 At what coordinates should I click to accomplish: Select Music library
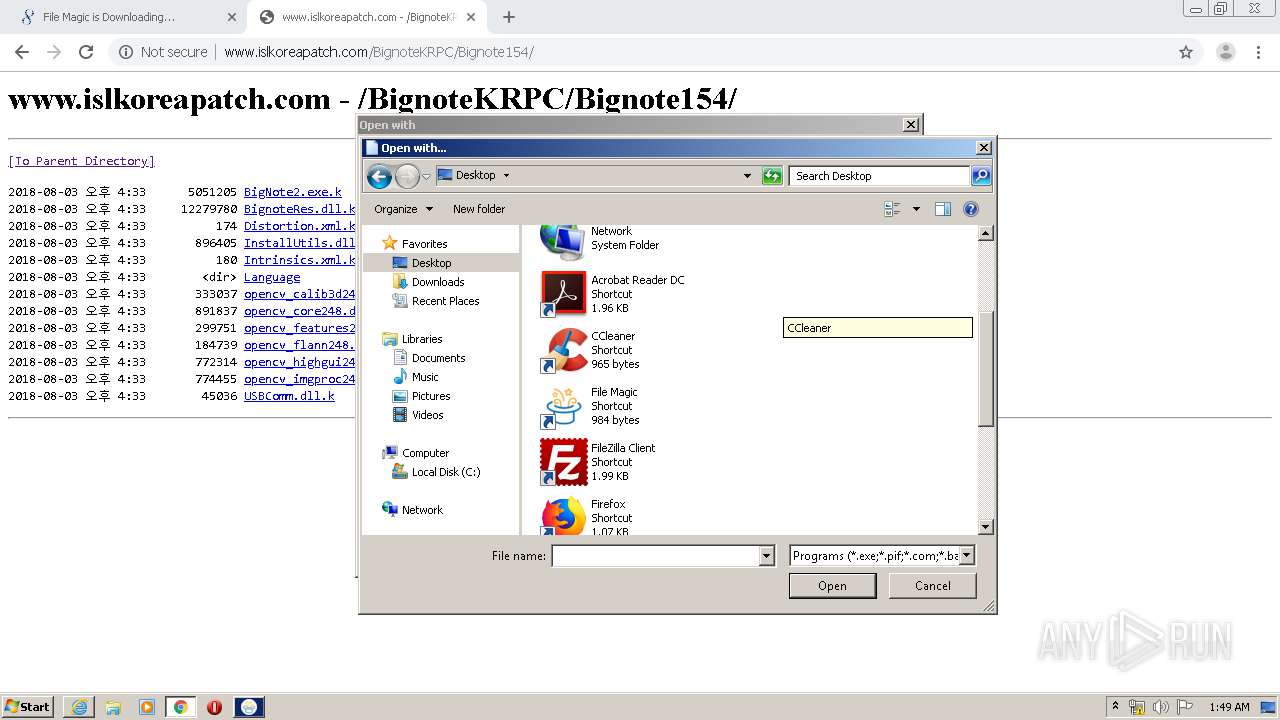(x=425, y=377)
